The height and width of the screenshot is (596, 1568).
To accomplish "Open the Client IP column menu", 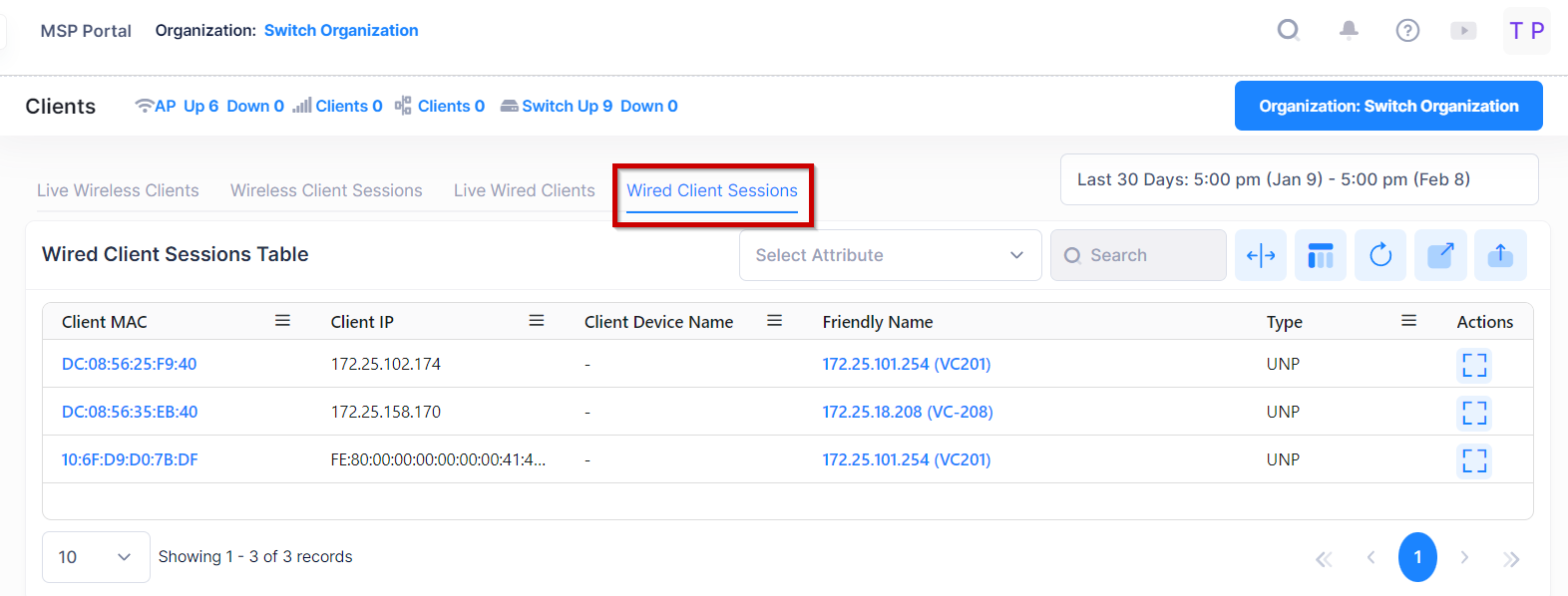I will coord(537,321).
